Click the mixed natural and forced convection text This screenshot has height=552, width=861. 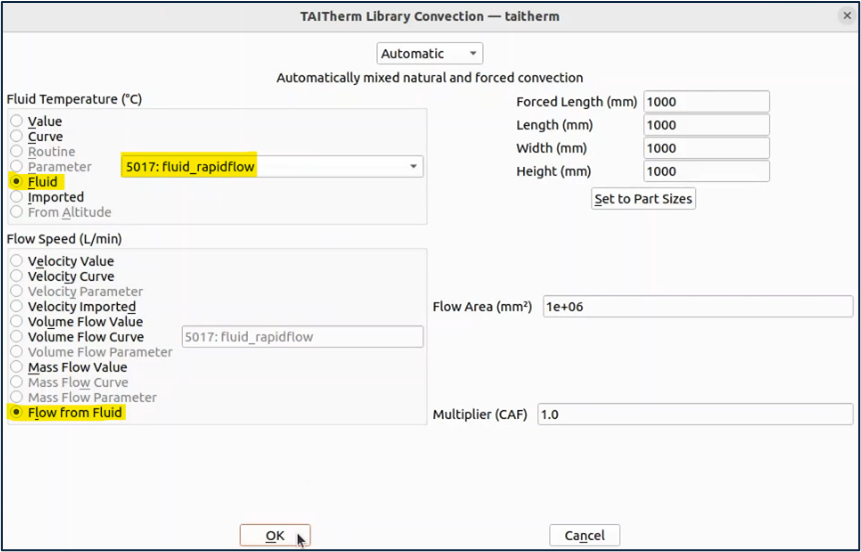(x=429, y=77)
